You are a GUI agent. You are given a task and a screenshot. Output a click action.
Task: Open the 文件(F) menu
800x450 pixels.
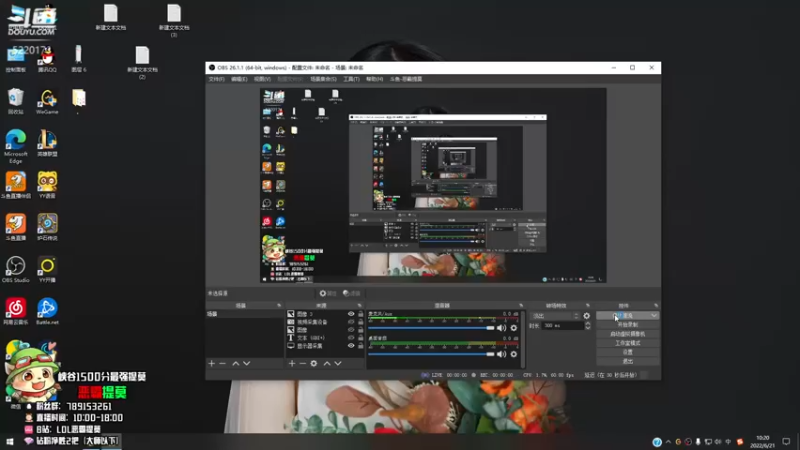216,79
